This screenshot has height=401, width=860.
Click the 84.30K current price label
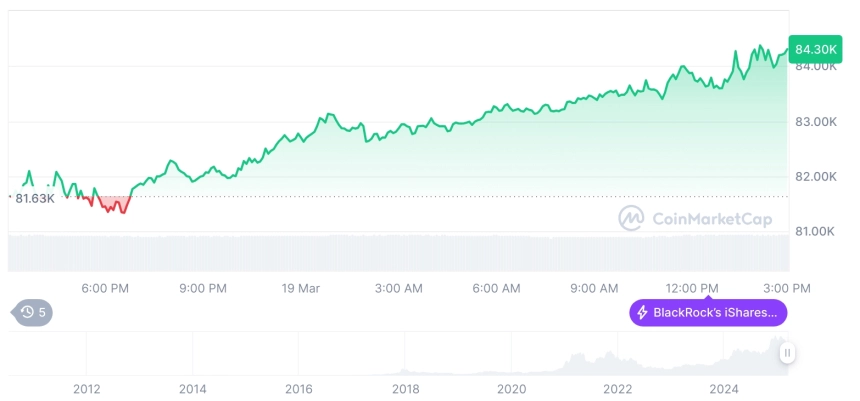click(816, 49)
